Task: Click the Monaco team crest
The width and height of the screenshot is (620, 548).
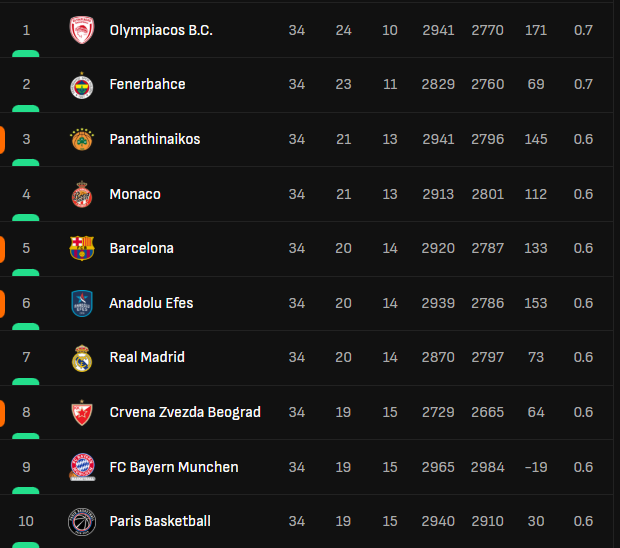Action: click(82, 194)
